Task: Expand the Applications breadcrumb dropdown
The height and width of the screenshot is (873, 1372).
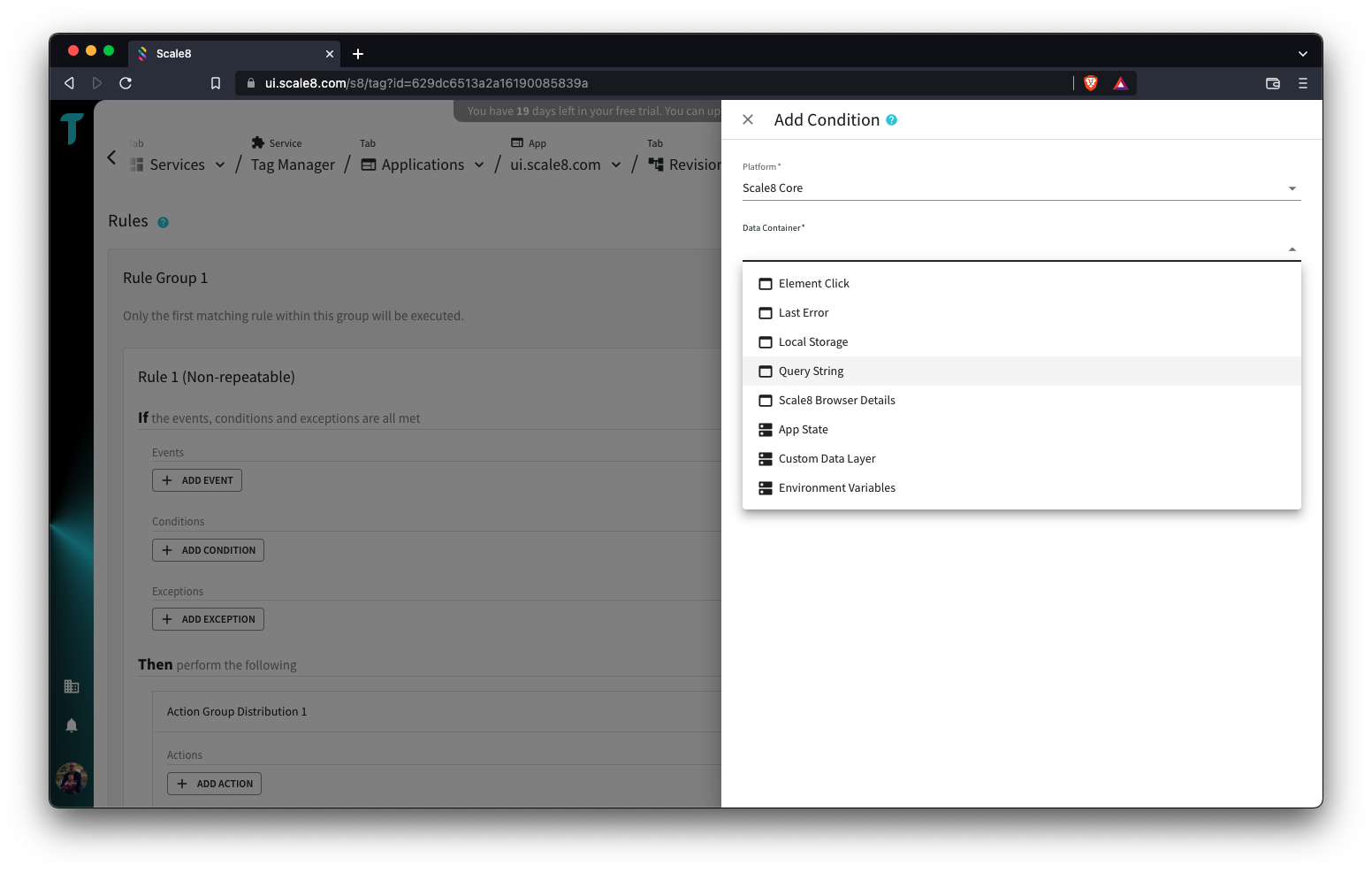Action: [x=479, y=165]
